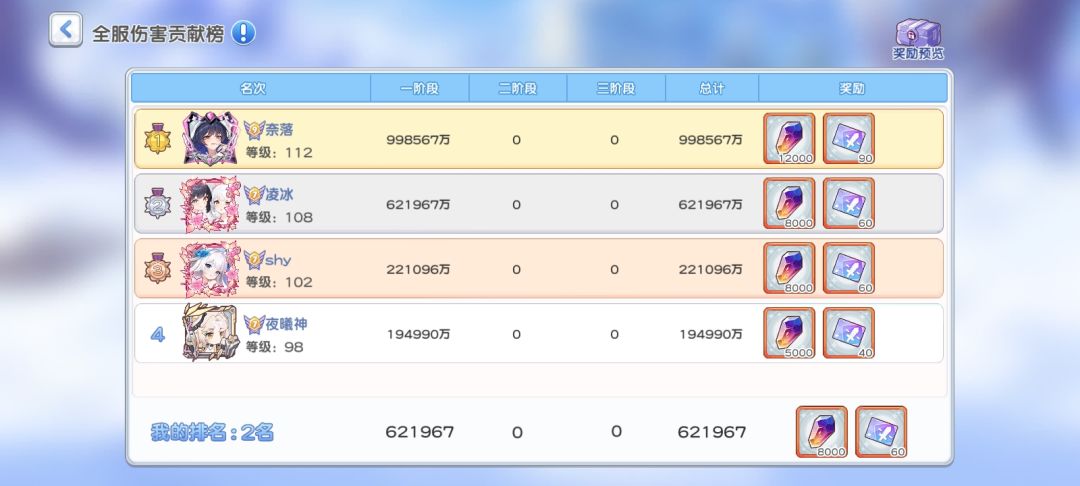Open the info icon beside 全服伤害贡献榜
The height and width of the screenshot is (486, 1080).
tap(243, 32)
